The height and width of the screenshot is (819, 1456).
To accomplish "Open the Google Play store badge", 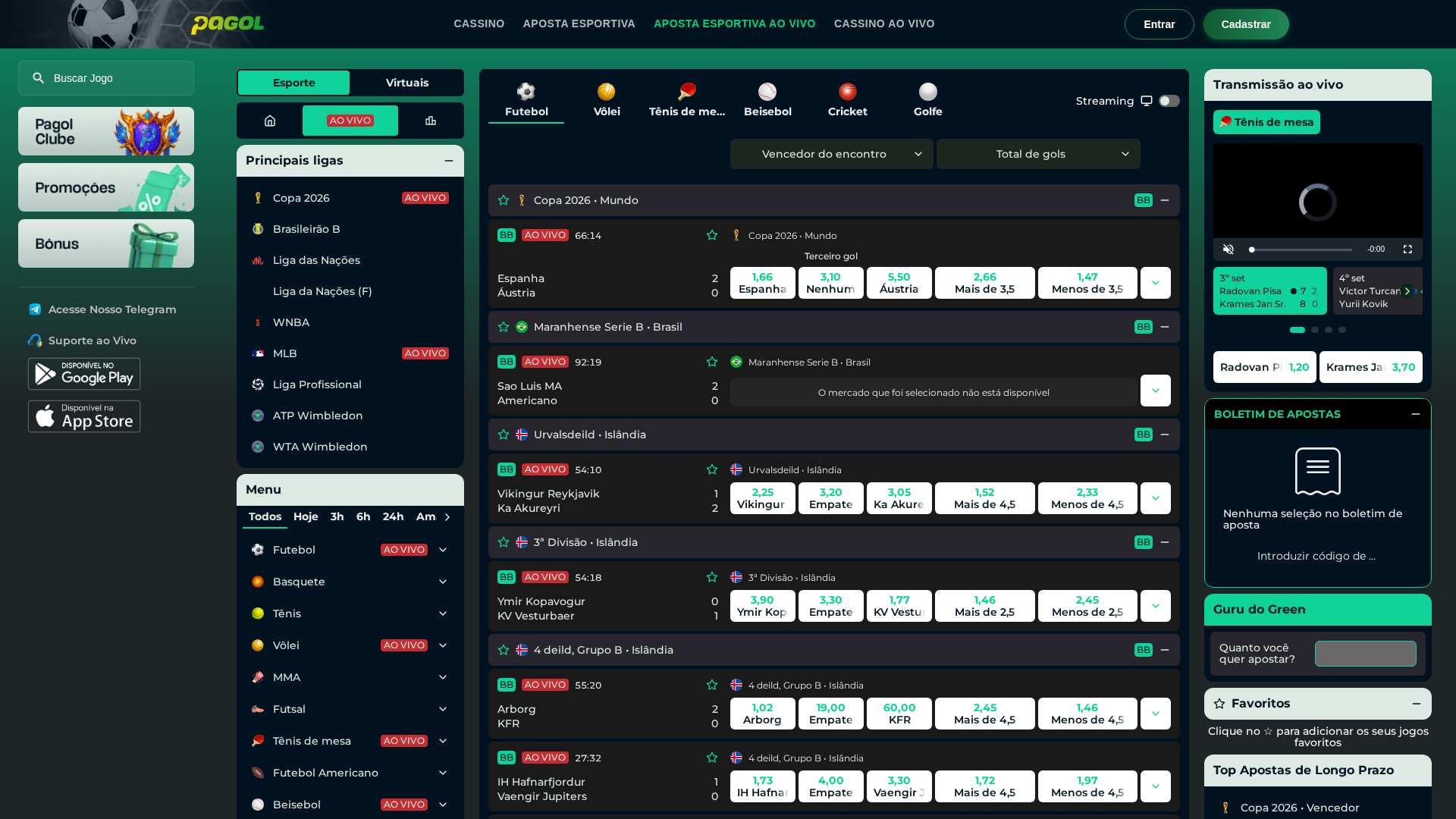I will coord(84,374).
